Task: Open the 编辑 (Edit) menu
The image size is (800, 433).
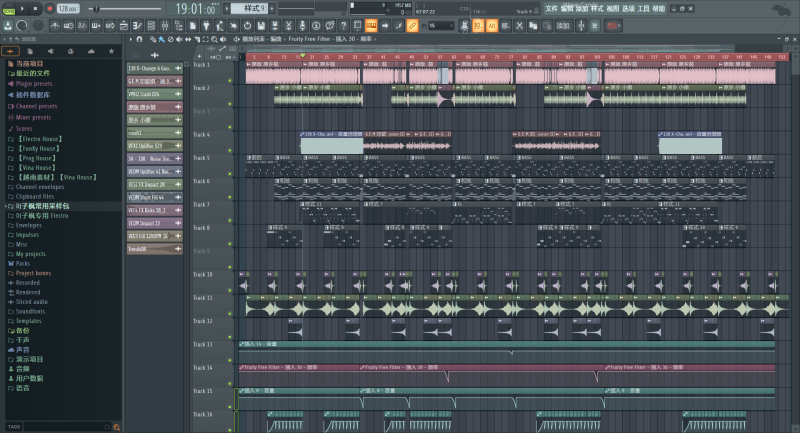Action: tap(566, 8)
